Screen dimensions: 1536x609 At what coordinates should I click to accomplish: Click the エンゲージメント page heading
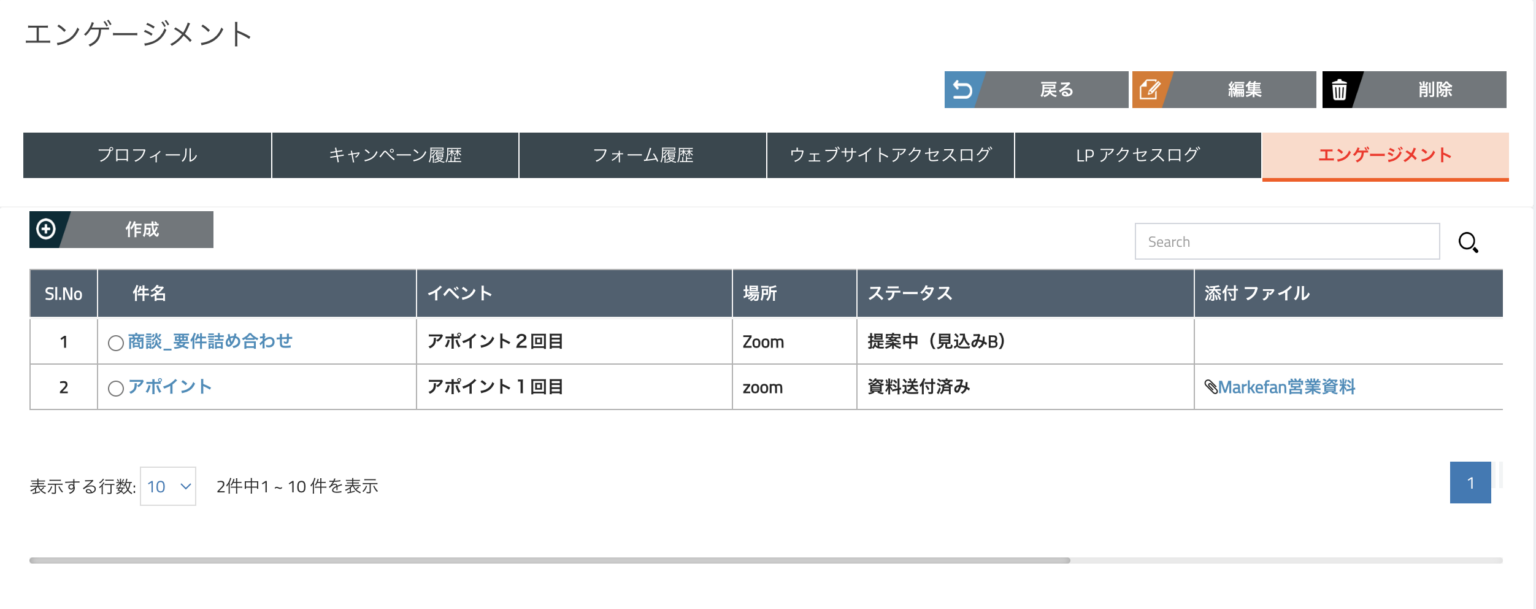point(138,33)
